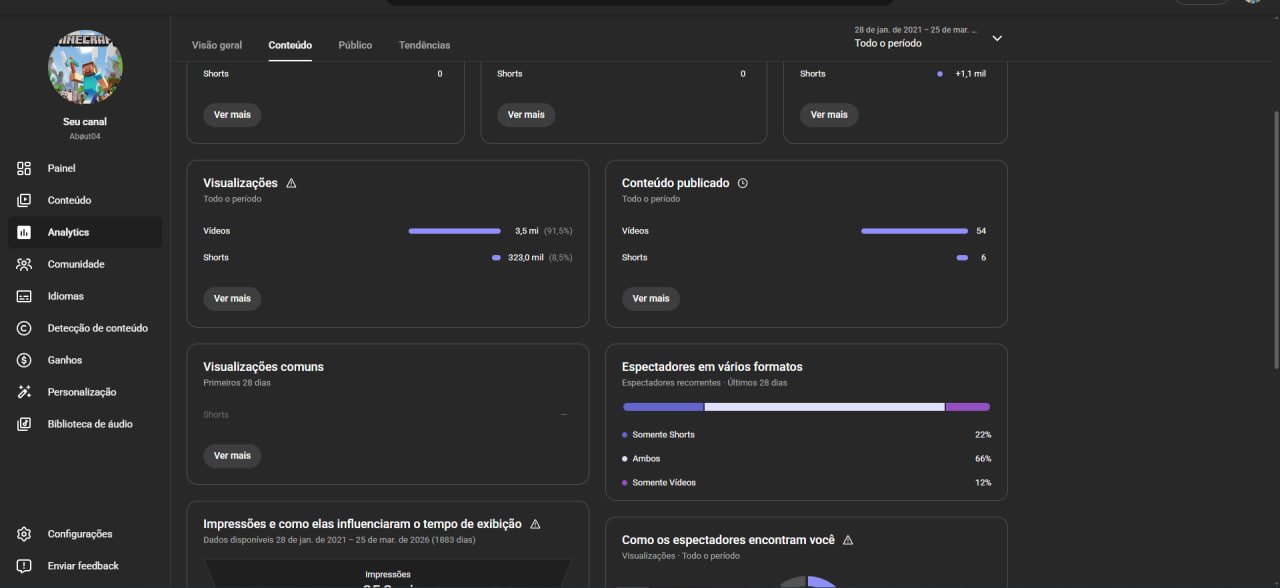Image resolution: width=1280 pixels, height=588 pixels.
Task: Click Ver mais in Conteúdo publicado card
Action: (651, 298)
